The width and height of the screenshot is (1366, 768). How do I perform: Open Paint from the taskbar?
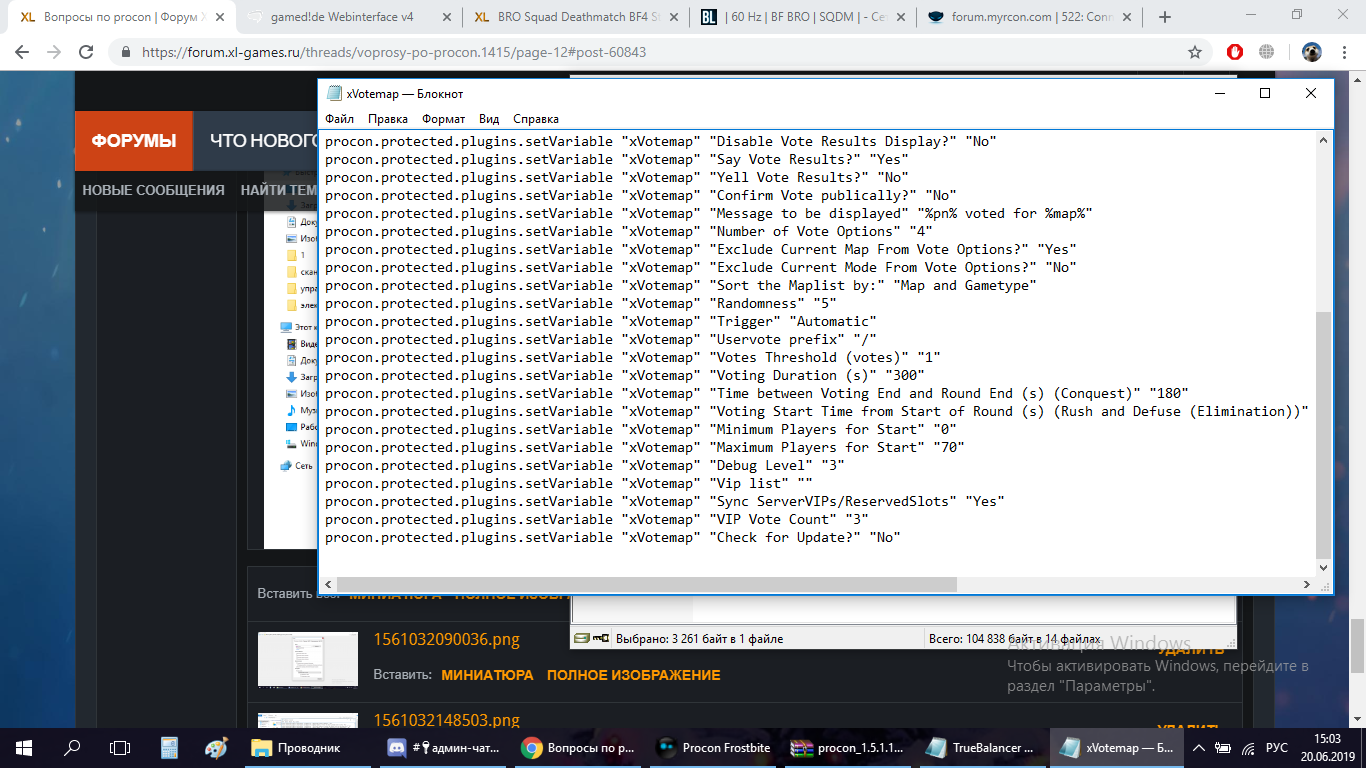pos(215,747)
